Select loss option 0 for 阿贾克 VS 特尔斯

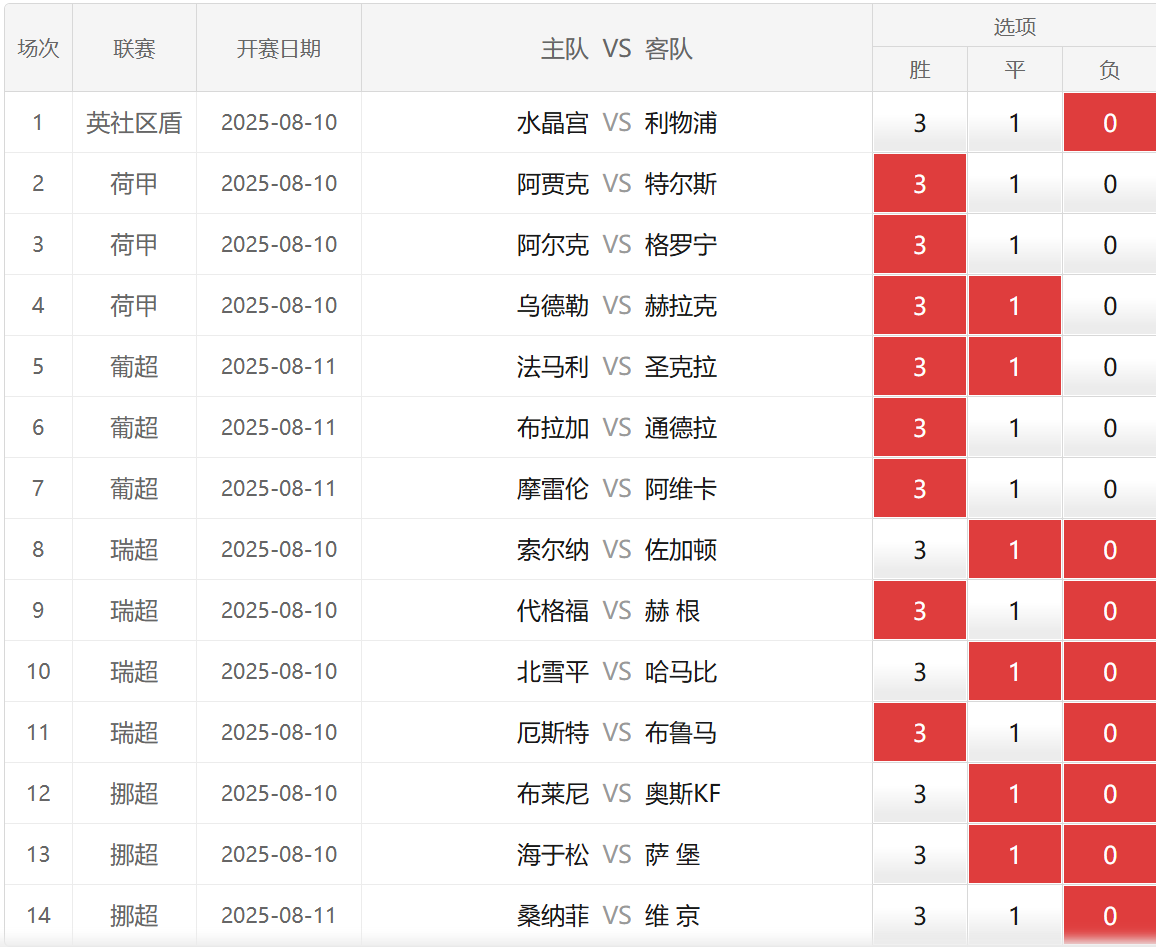tap(1110, 184)
